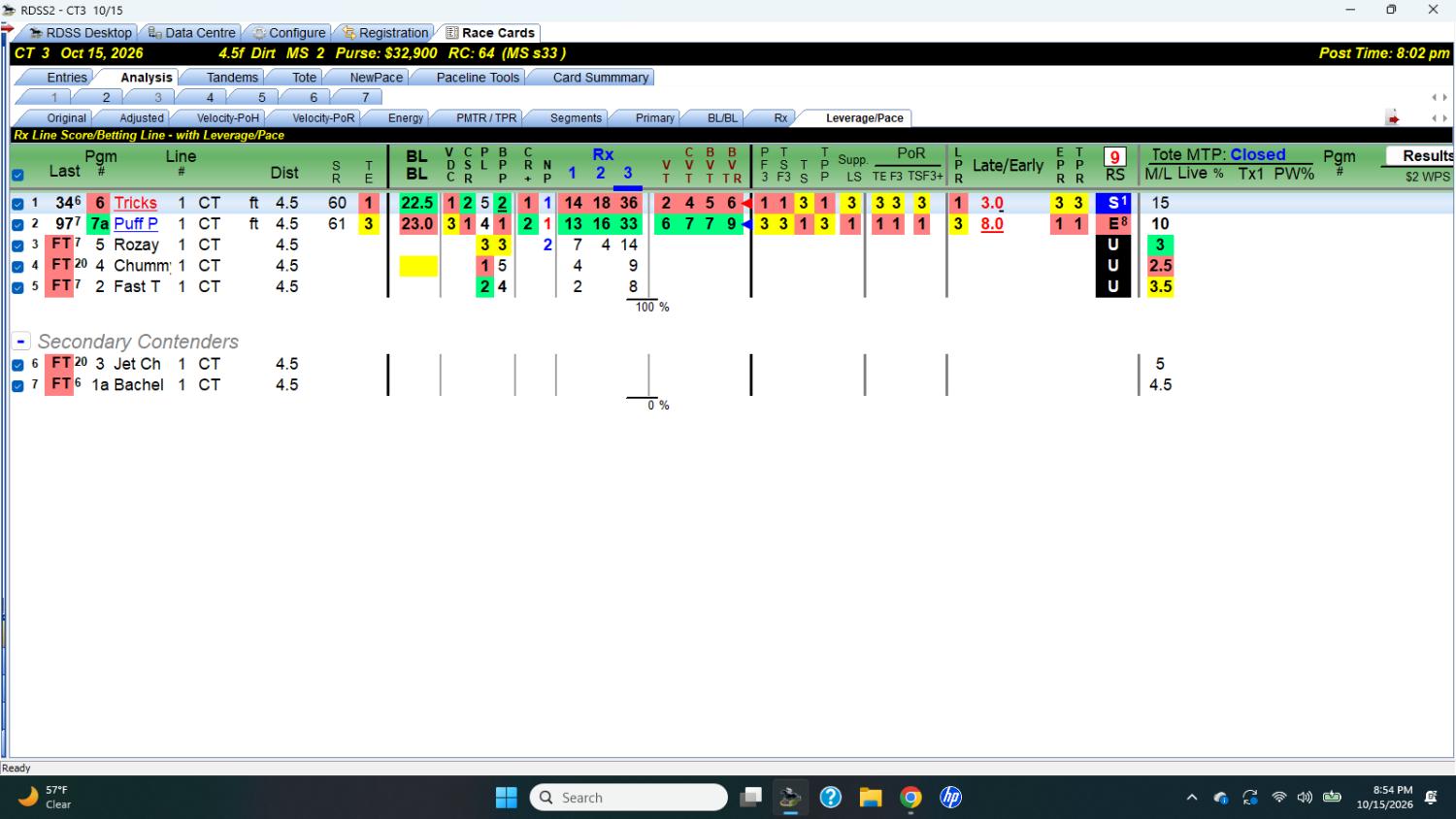
Task: Open the weather widget showing 57°F Clear
Action: pyautogui.click(x=47, y=798)
